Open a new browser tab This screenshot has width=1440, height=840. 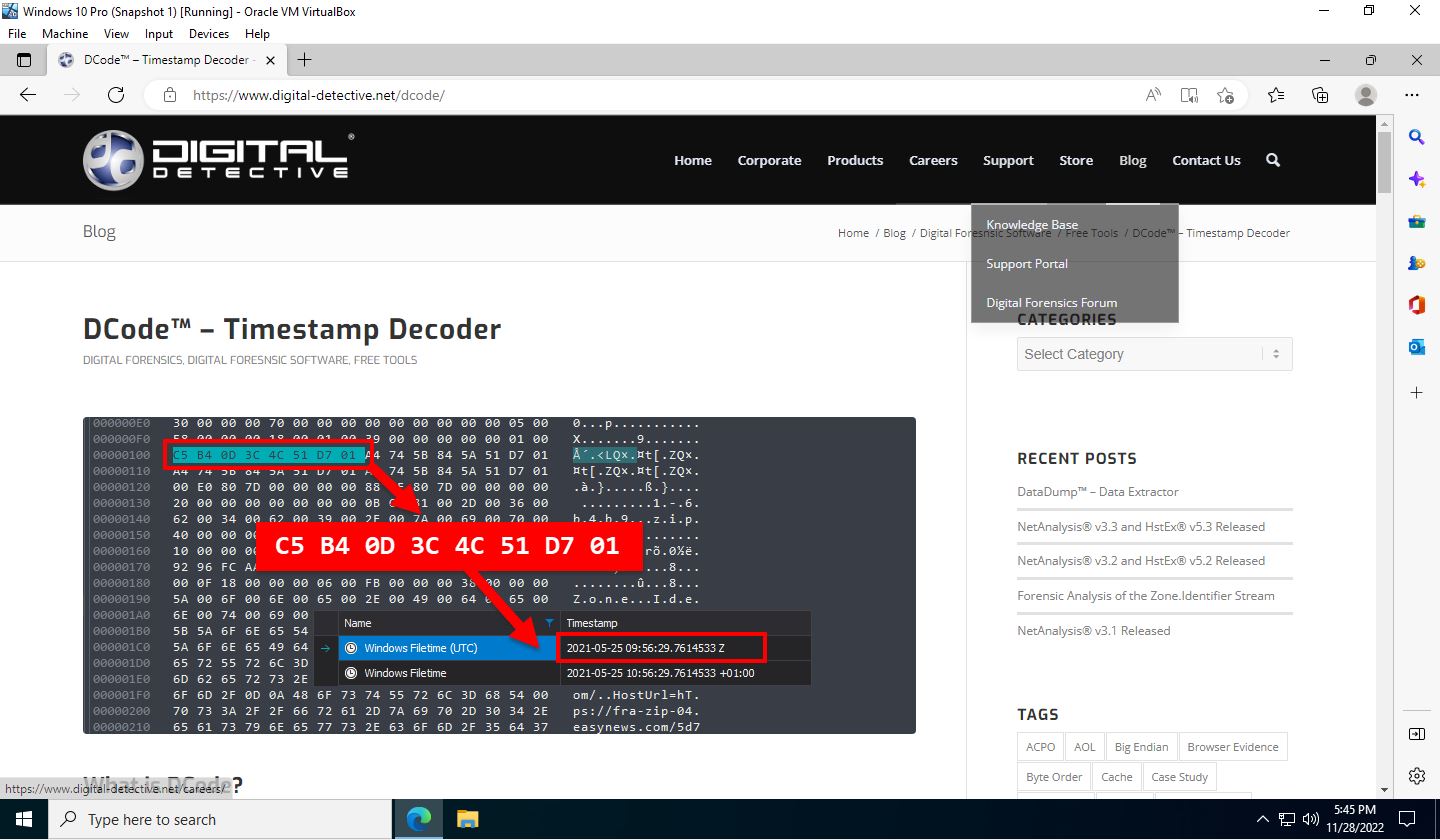pos(304,60)
